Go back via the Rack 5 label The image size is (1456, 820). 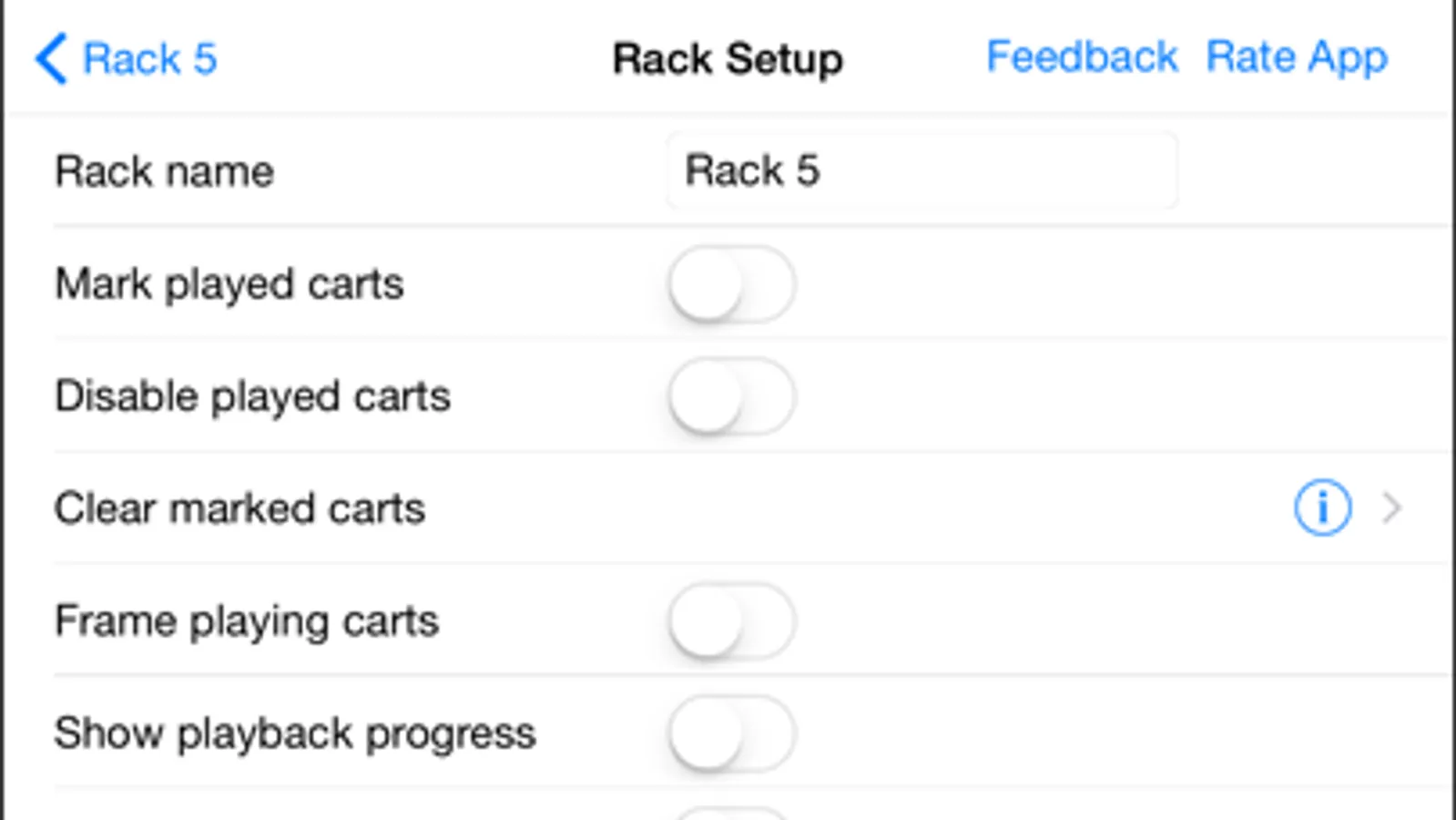tap(150, 59)
